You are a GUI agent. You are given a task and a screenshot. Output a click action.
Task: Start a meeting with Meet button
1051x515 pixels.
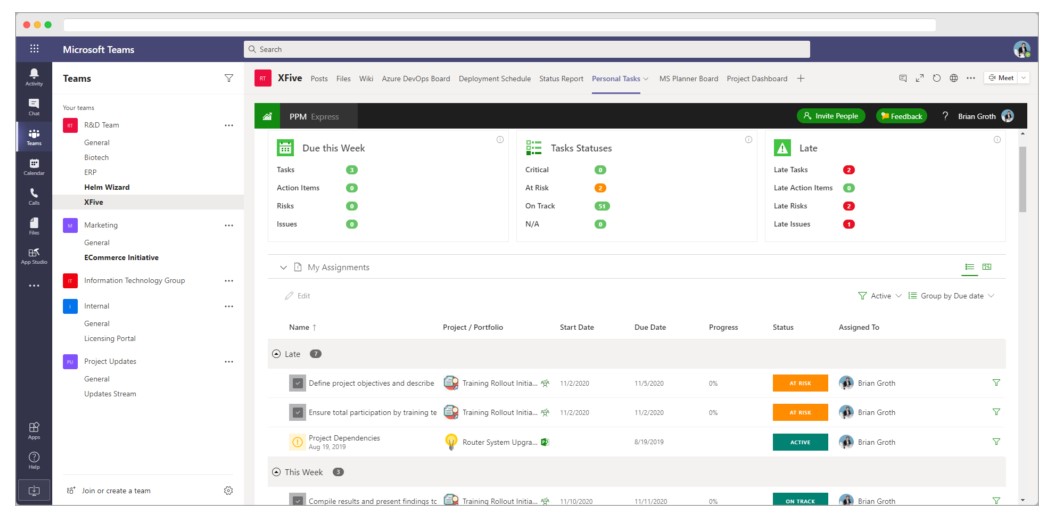click(1001, 78)
